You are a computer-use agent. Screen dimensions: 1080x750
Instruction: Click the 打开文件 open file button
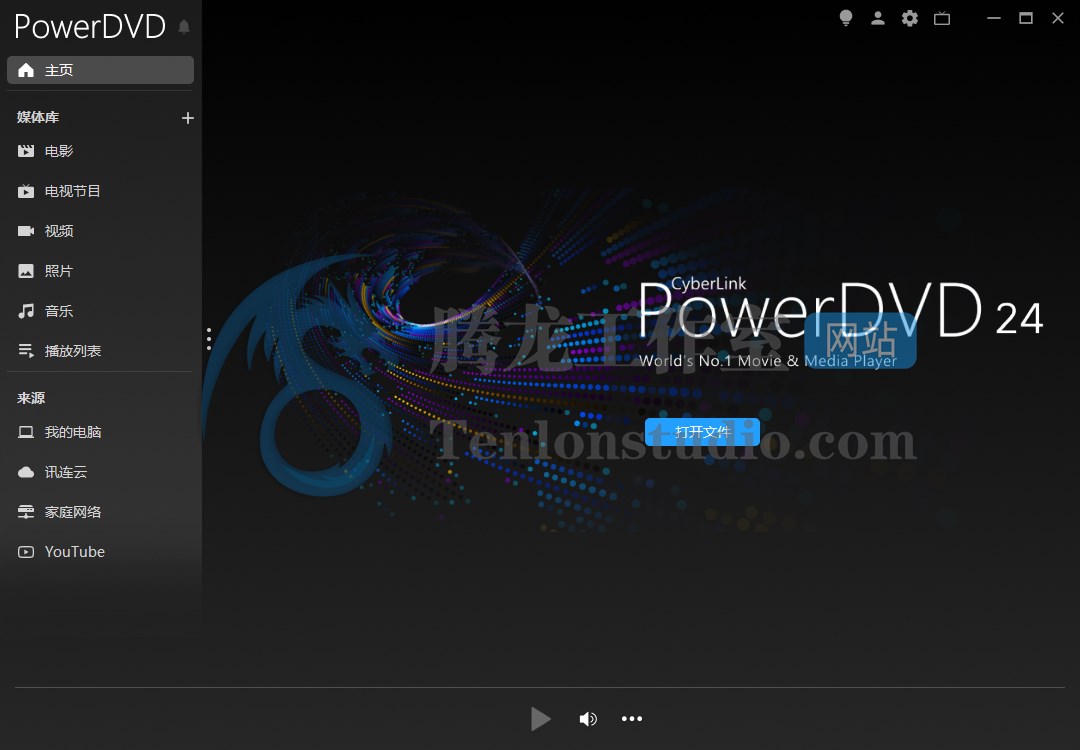702,432
